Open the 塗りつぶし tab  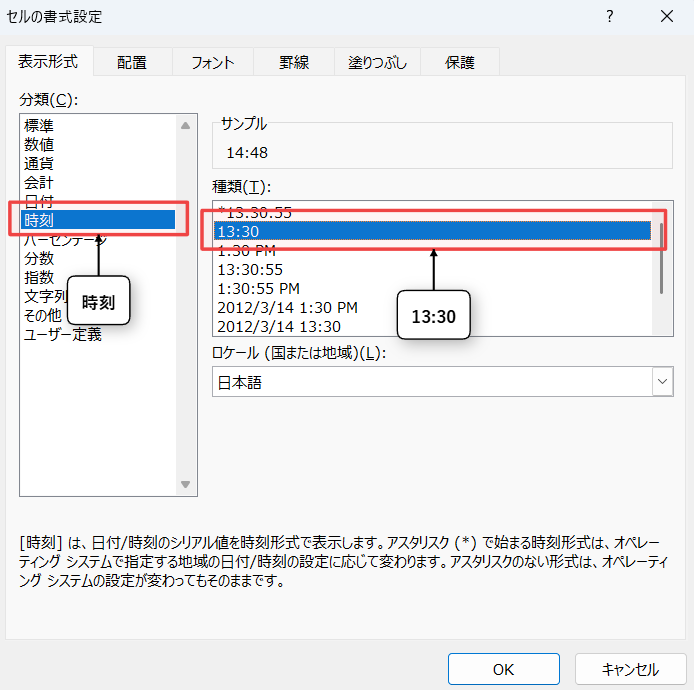point(377,62)
